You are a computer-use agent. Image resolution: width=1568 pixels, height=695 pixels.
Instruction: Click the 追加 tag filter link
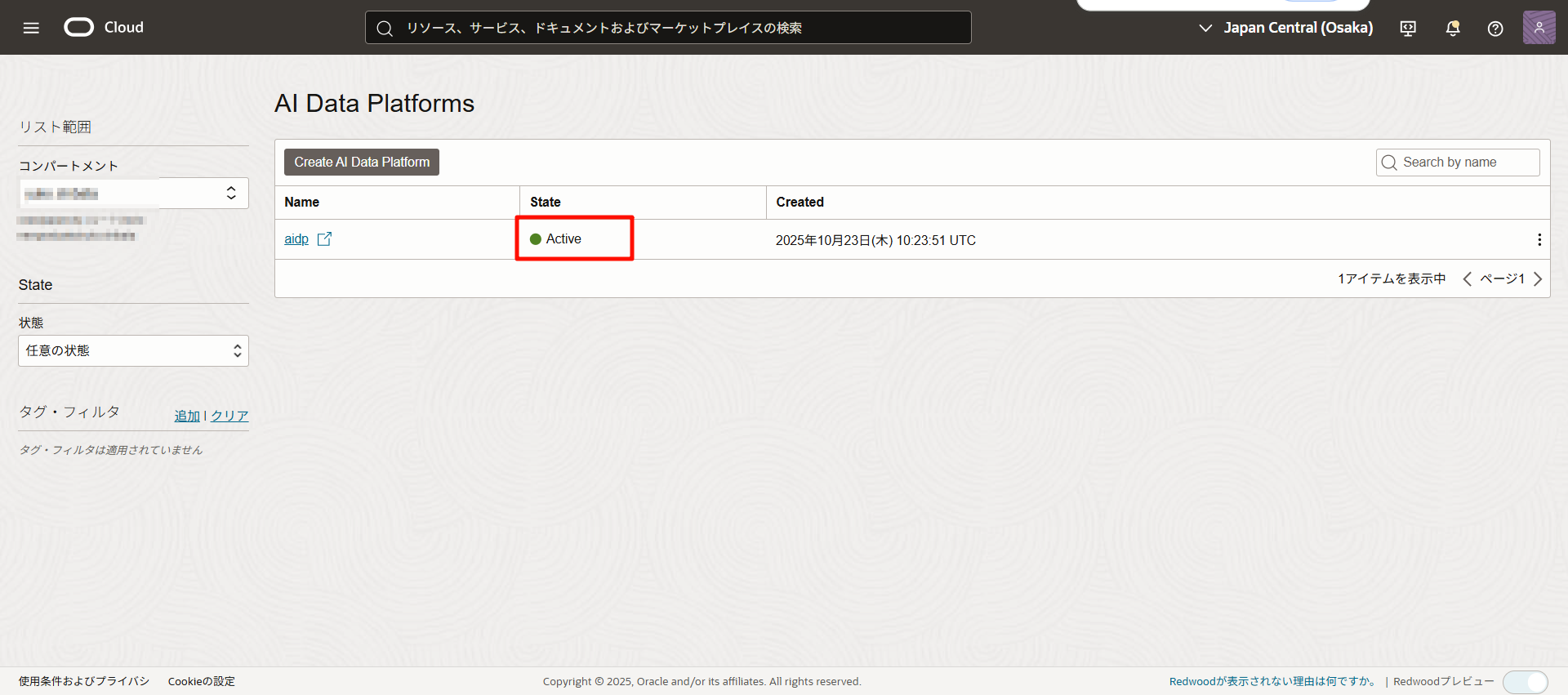(x=187, y=416)
